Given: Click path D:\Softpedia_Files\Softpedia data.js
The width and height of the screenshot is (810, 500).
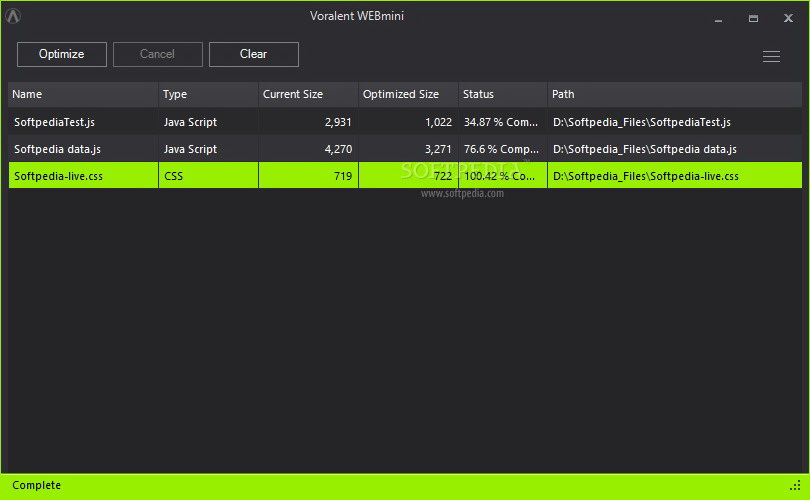Looking at the screenshot, I should pos(645,149).
